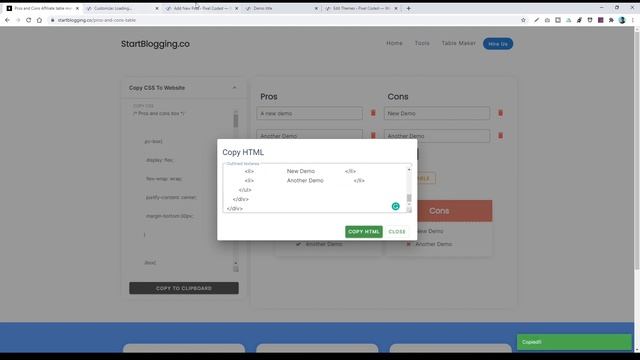Collapse the Copy CSS To Website panel

coord(234,88)
